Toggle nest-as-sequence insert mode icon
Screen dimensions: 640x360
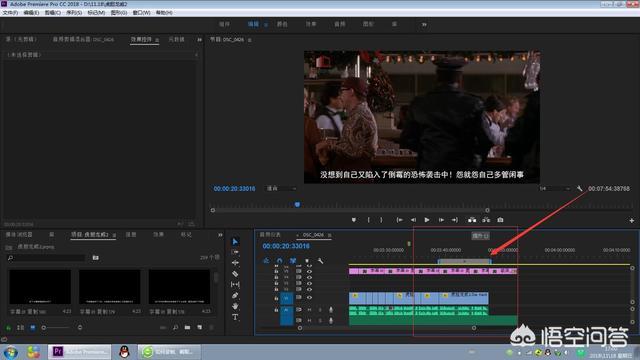266,260
